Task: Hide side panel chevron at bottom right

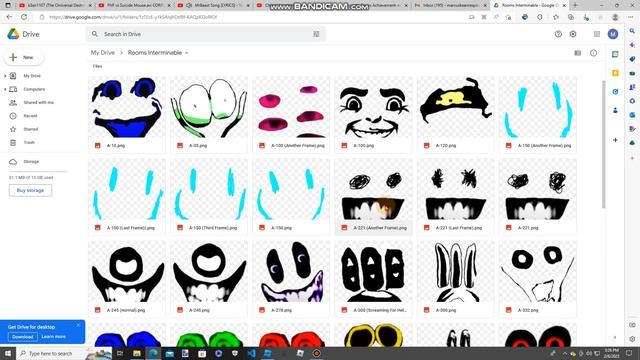Action: (615, 338)
